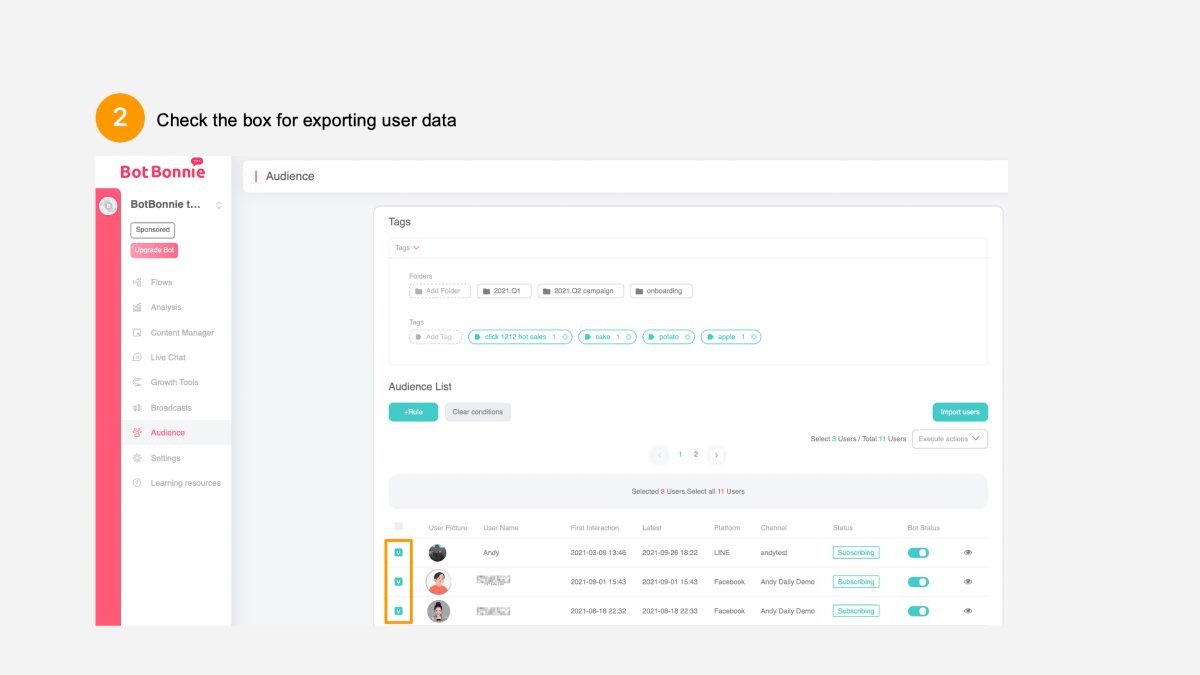The image size is (1200, 675).
Task: Click the user picture in the 2021-09-01 row
Action: pos(438,582)
